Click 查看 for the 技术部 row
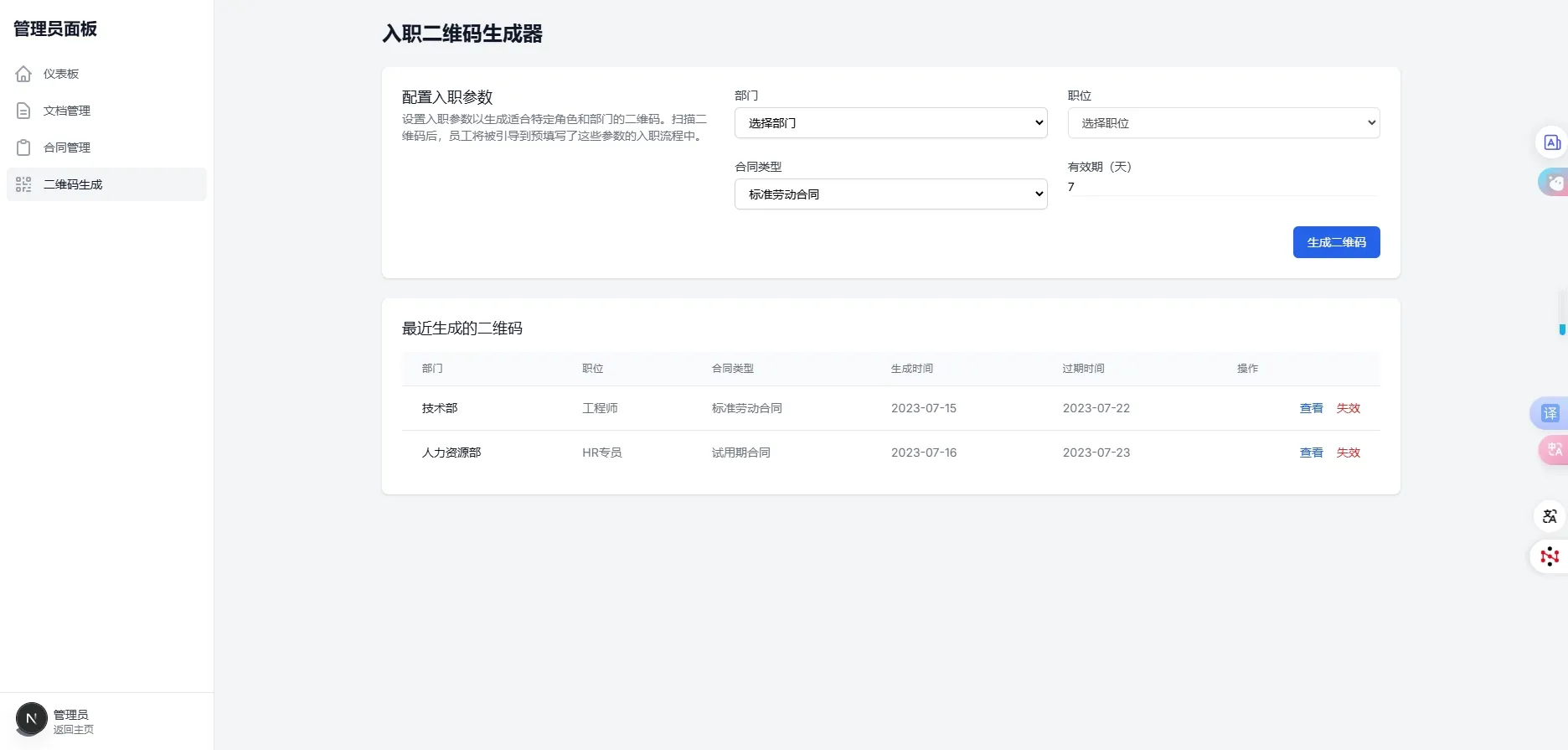The width and height of the screenshot is (1568, 750). pyautogui.click(x=1311, y=408)
